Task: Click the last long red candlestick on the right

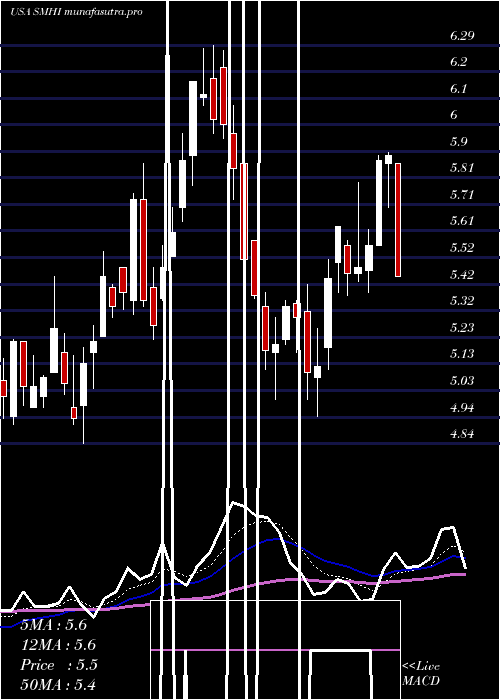Action: pyautogui.click(x=398, y=220)
